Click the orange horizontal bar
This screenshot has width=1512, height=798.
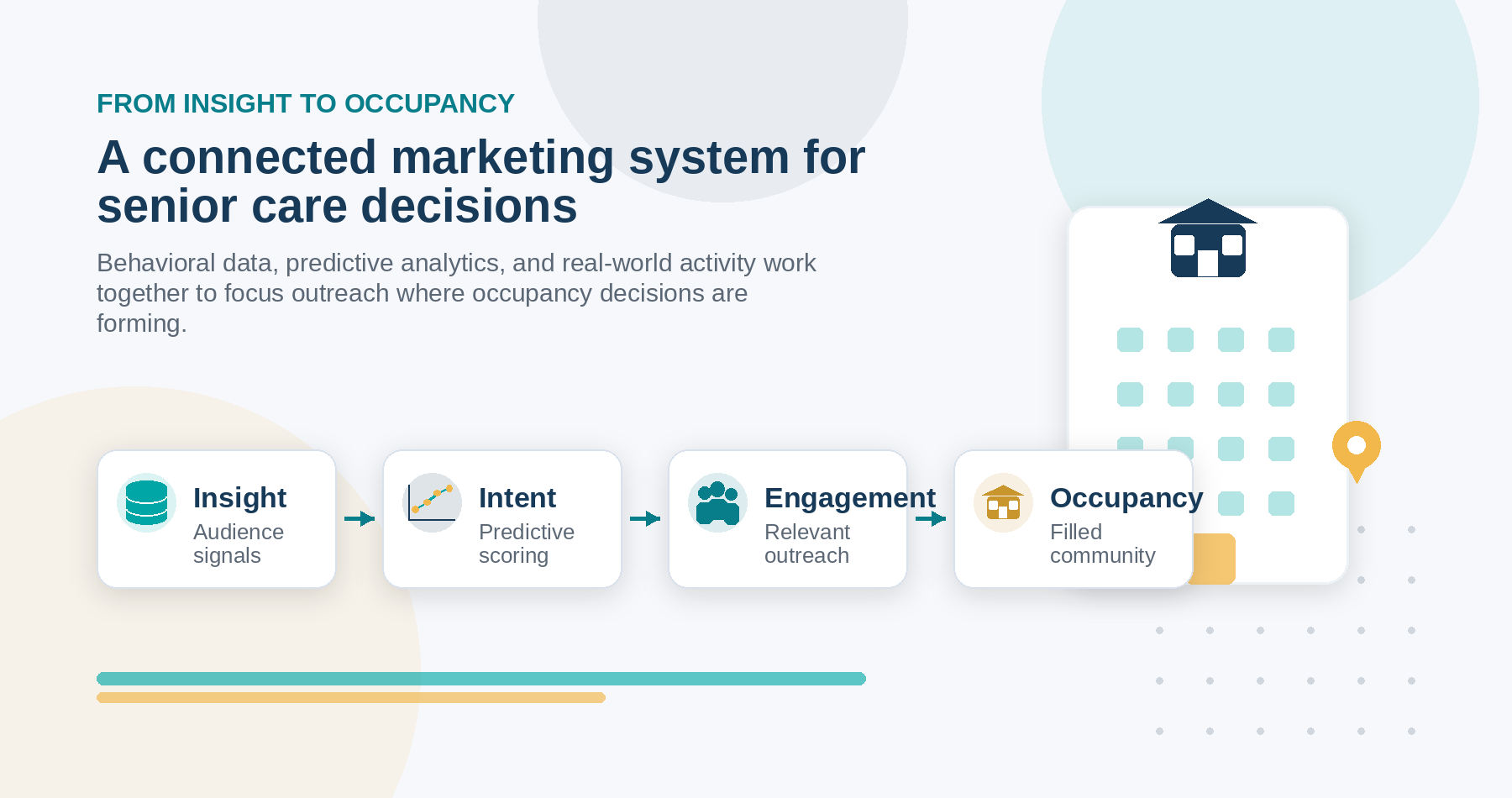[x=351, y=697]
